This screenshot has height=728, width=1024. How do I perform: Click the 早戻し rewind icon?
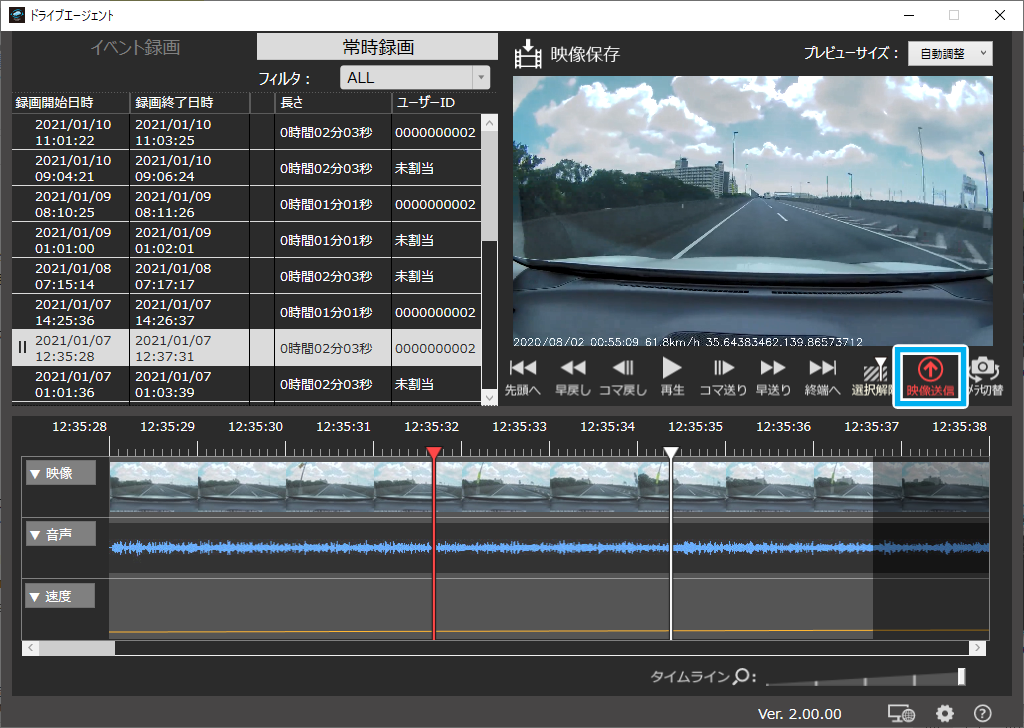(573, 369)
